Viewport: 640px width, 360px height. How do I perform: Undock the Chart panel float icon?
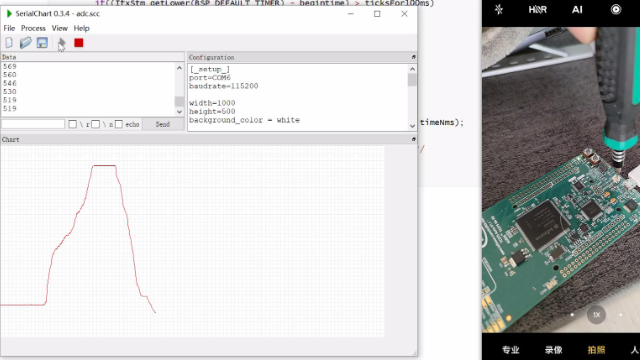click(x=413, y=139)
